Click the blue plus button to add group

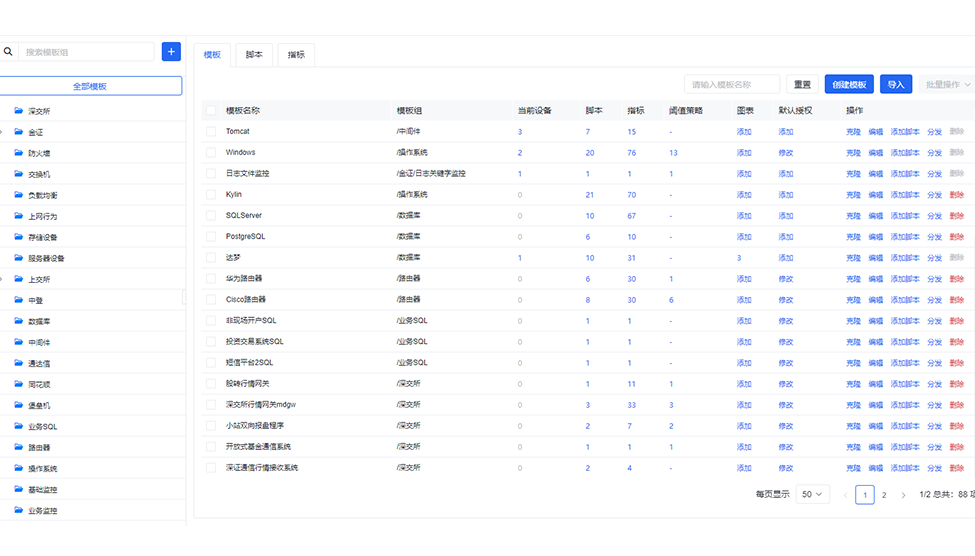(171, 52)
